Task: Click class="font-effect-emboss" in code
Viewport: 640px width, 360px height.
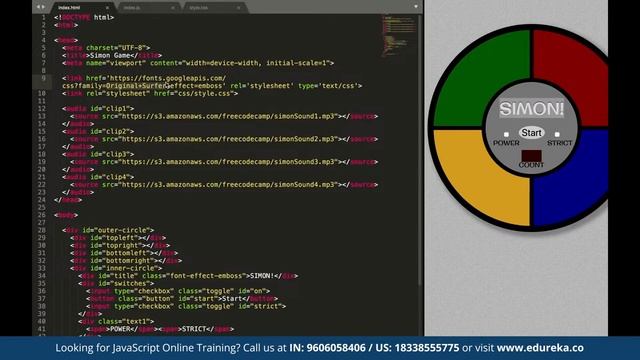Action: pos(194,276)
